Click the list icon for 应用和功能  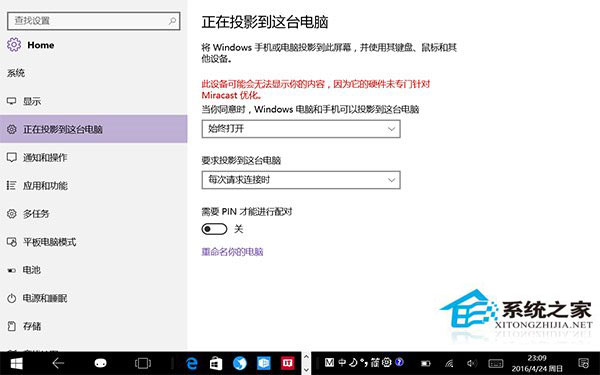click(x=11, y=186)
